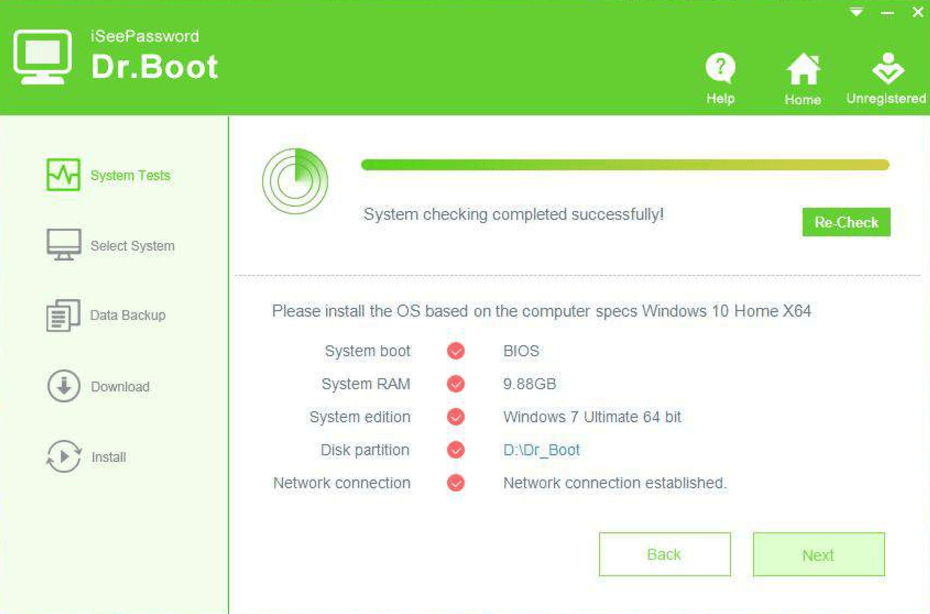Go Back to previous step
Viewport: 930px width, 614px height.
[x=664, y=554]
